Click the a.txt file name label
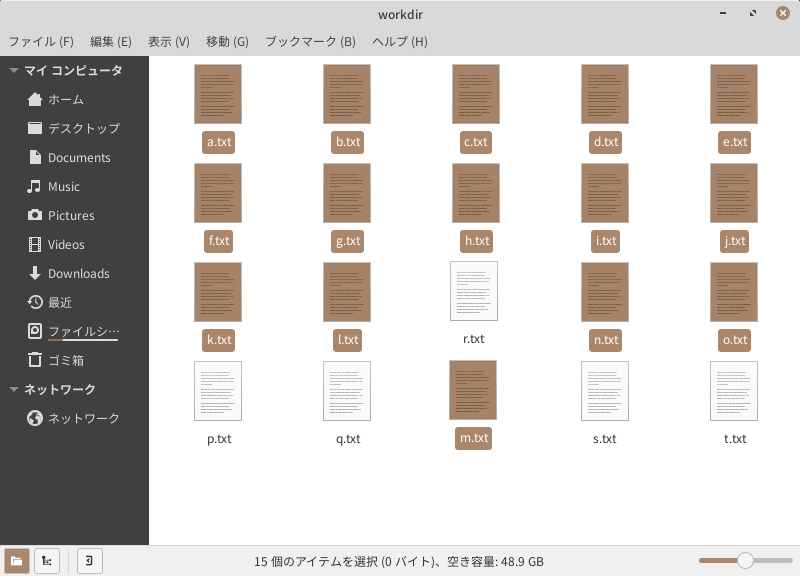The height and width of the screenshot is (576, 800). [x=219, y=142]
